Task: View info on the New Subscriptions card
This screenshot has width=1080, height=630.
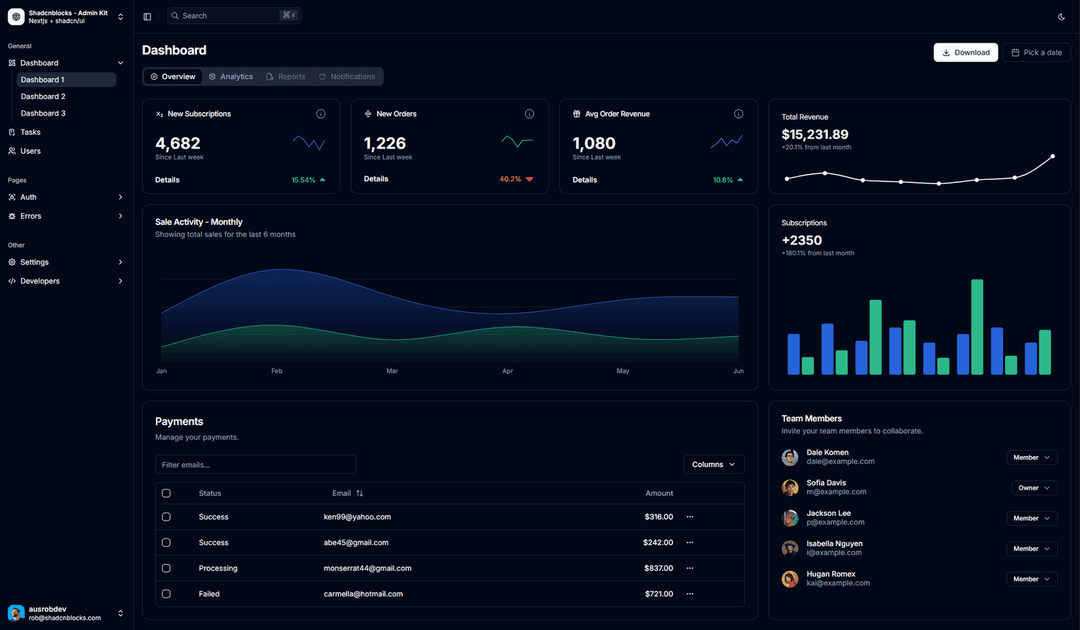Action: tap(320, 113)
